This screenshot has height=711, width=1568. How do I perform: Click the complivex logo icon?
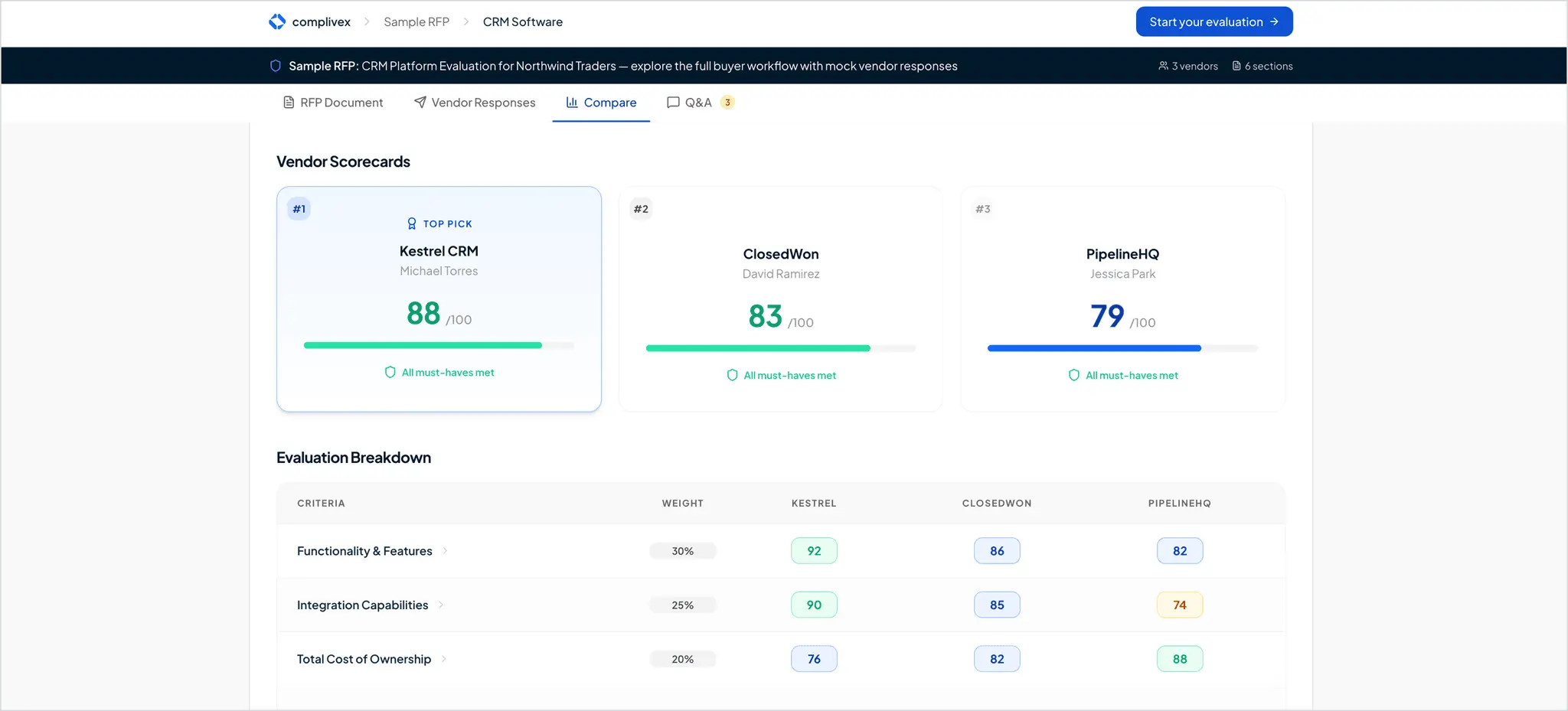[277, 22]
